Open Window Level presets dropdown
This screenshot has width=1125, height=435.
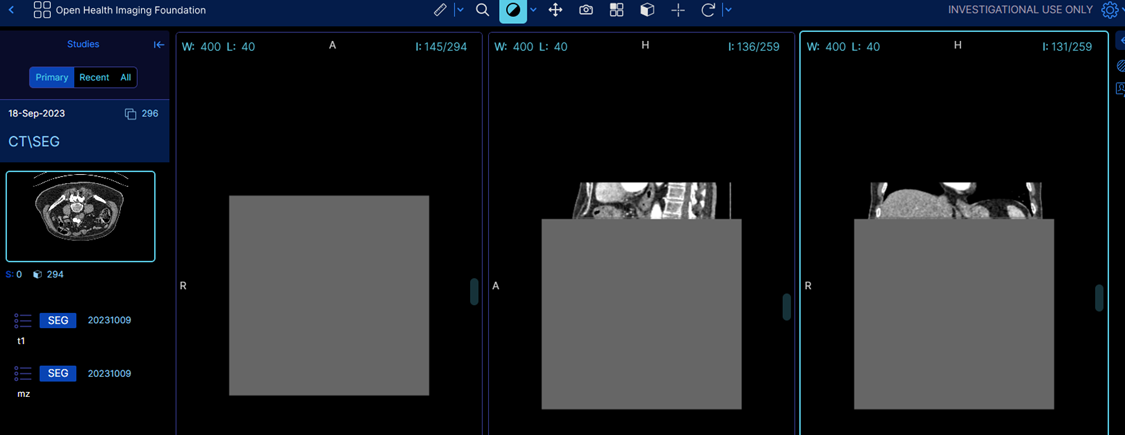click(x=533, y=10)
